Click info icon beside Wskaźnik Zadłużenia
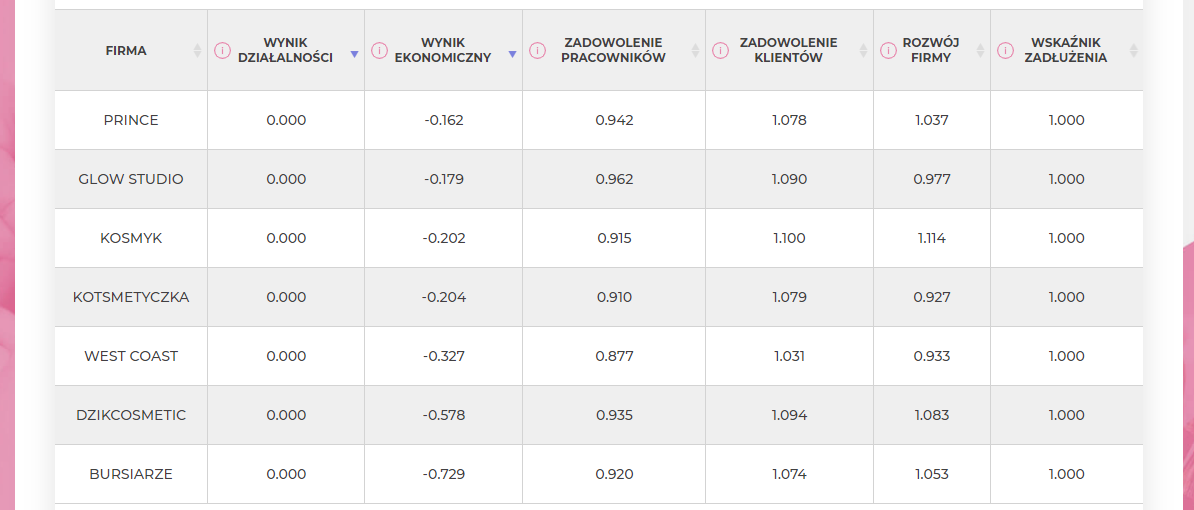The width and height of the screenshot is (1194, 510). pyautogui.click(x=1006, y=51)
